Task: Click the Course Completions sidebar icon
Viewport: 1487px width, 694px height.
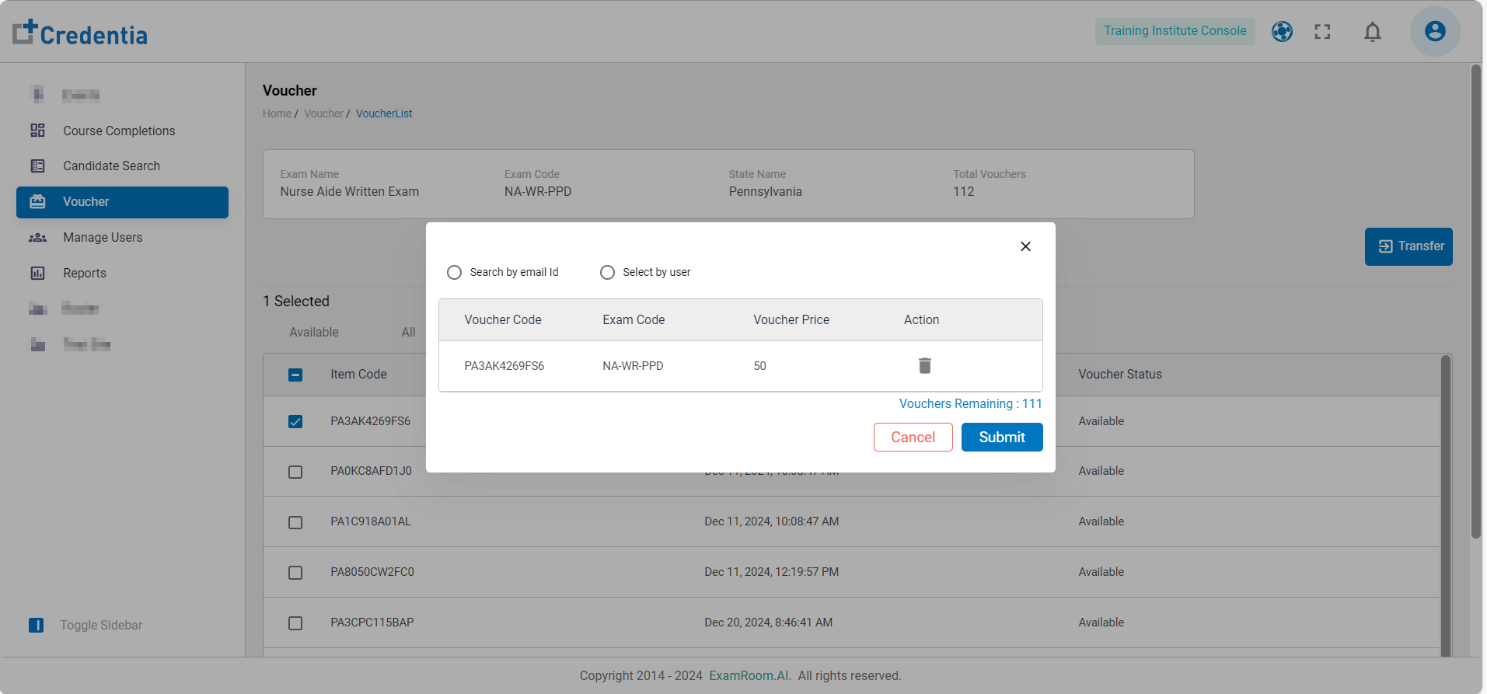Action: (x=38, y=130)
